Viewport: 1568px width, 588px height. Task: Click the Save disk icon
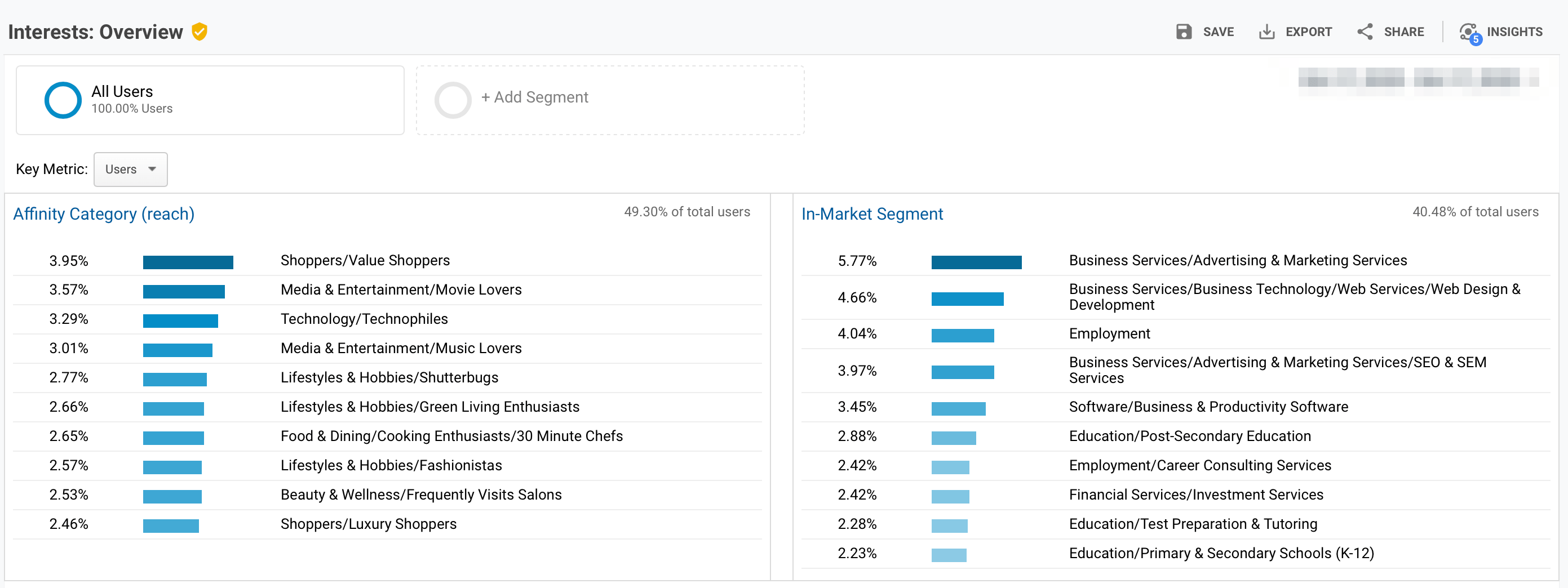point(1182,32)
